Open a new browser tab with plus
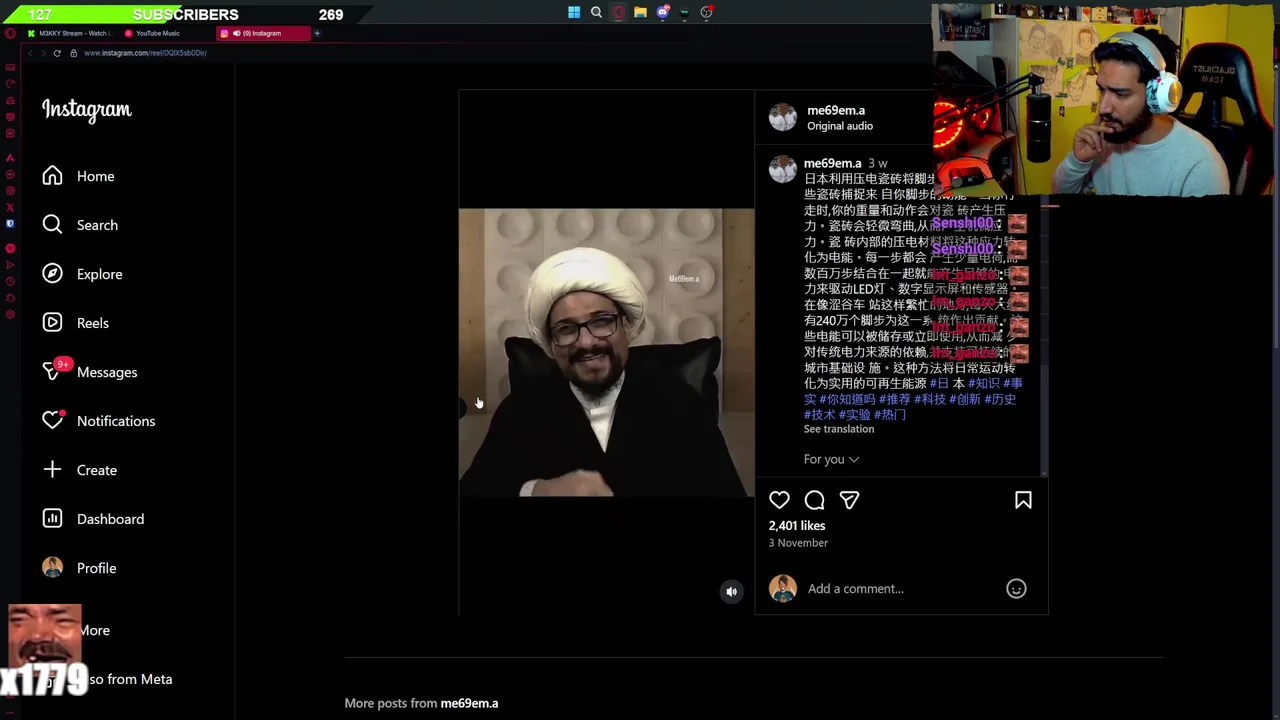 [x=317, y=33]
